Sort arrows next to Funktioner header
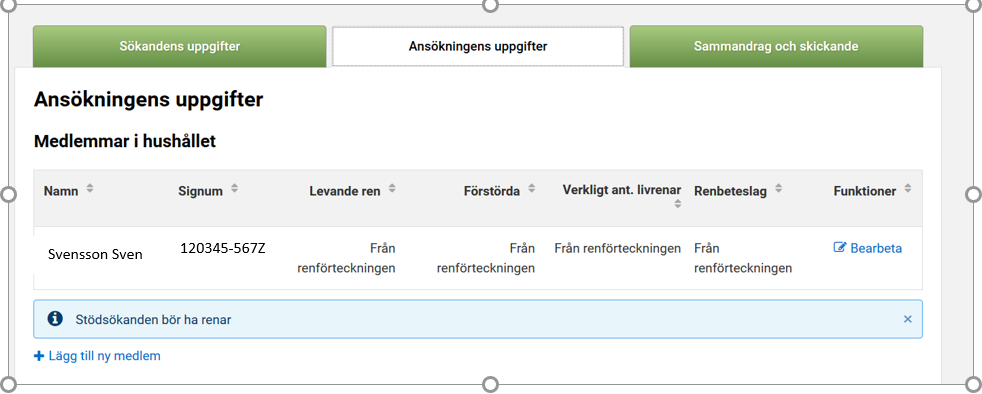982x394 pixels. pyautogui.click(x=908, y=189)
